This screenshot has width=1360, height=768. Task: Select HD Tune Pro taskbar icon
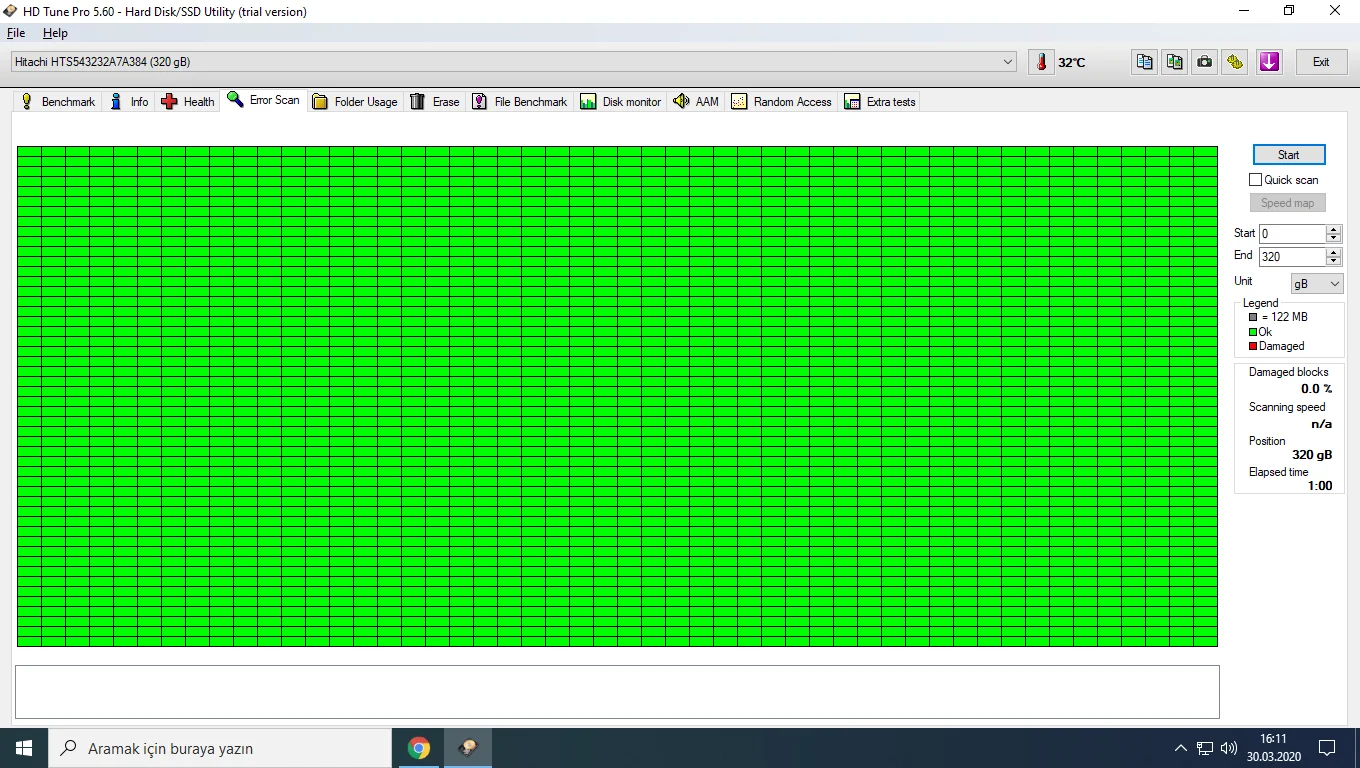[x=467, y=748]
